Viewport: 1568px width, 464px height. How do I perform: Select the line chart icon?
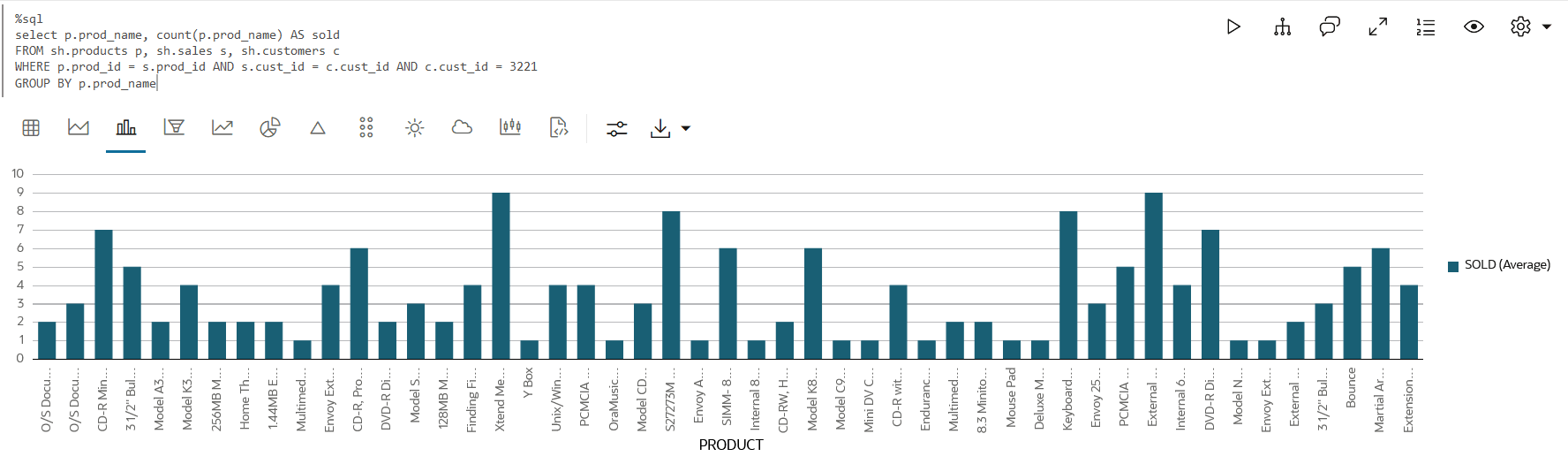click(222, 128)
